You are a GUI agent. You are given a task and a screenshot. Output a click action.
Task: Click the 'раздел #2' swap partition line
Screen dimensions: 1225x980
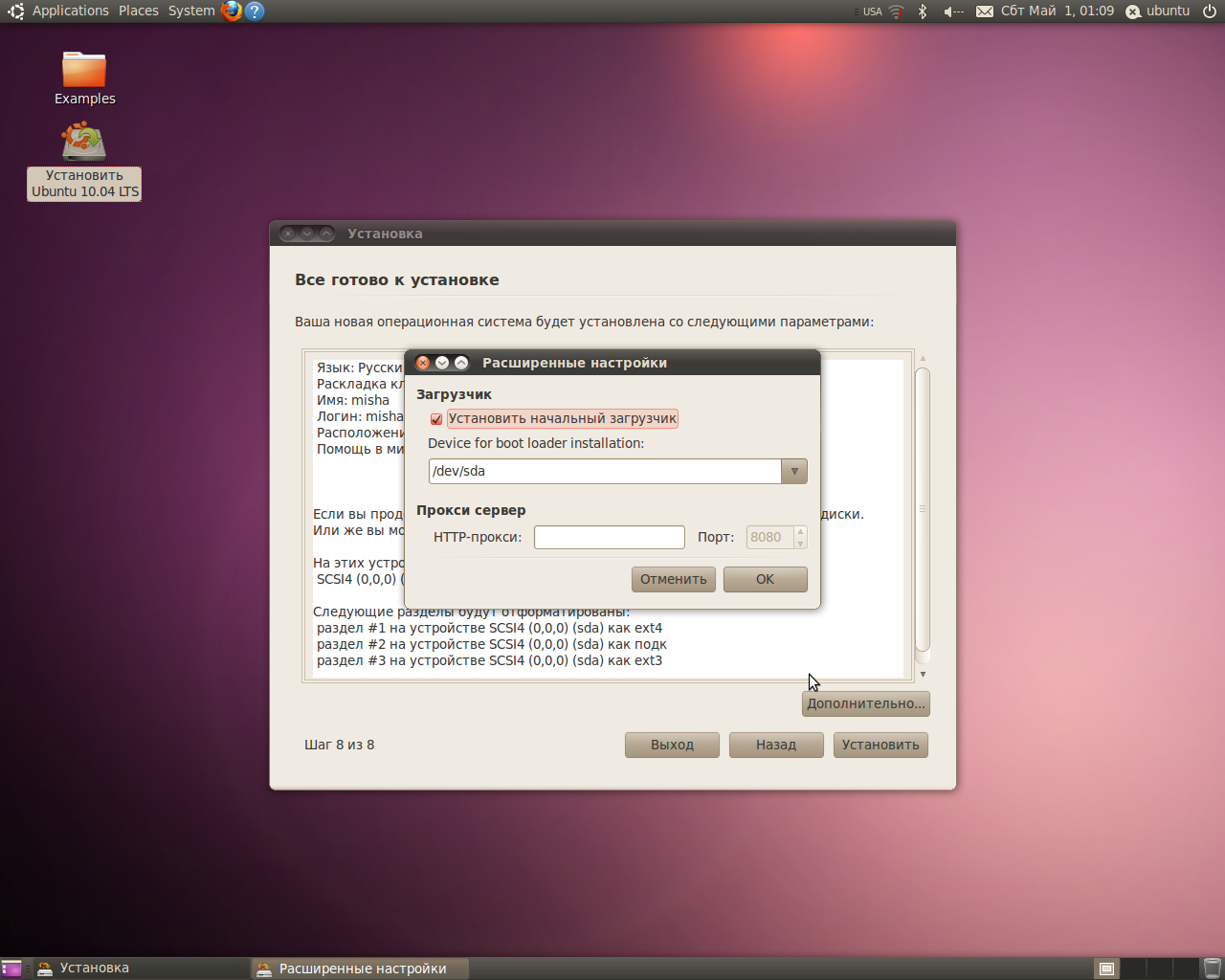pyautogui.click(x=492, y=644)
